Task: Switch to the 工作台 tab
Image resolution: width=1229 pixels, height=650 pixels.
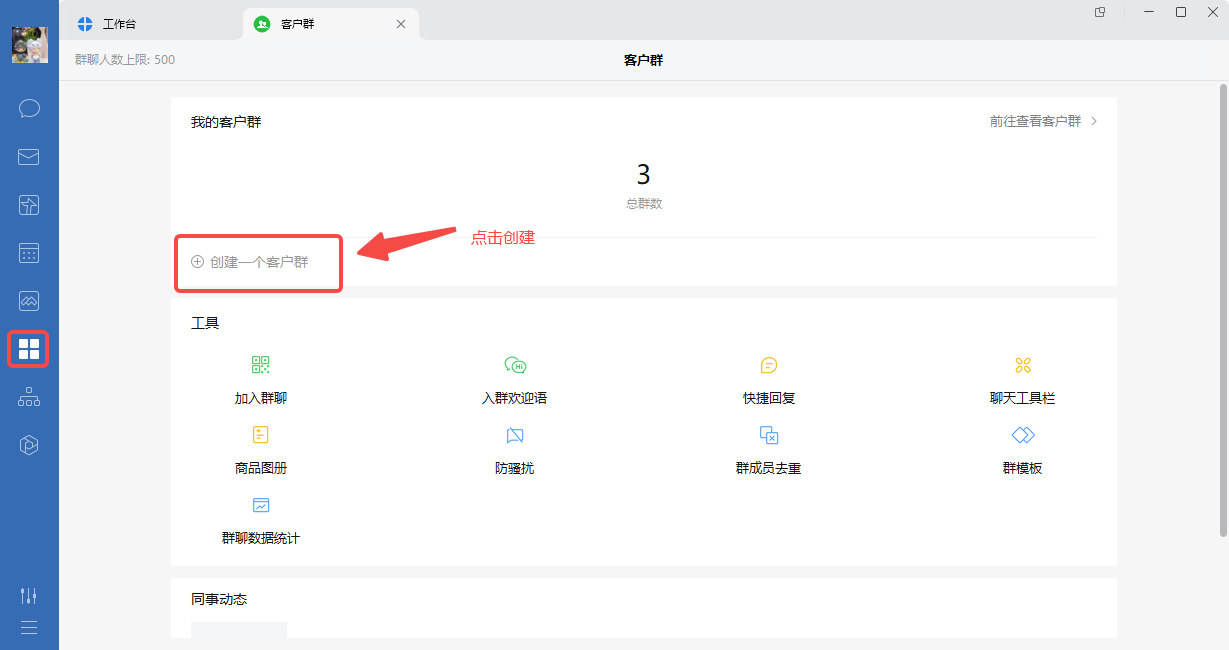Action: [x=118, y=24]
